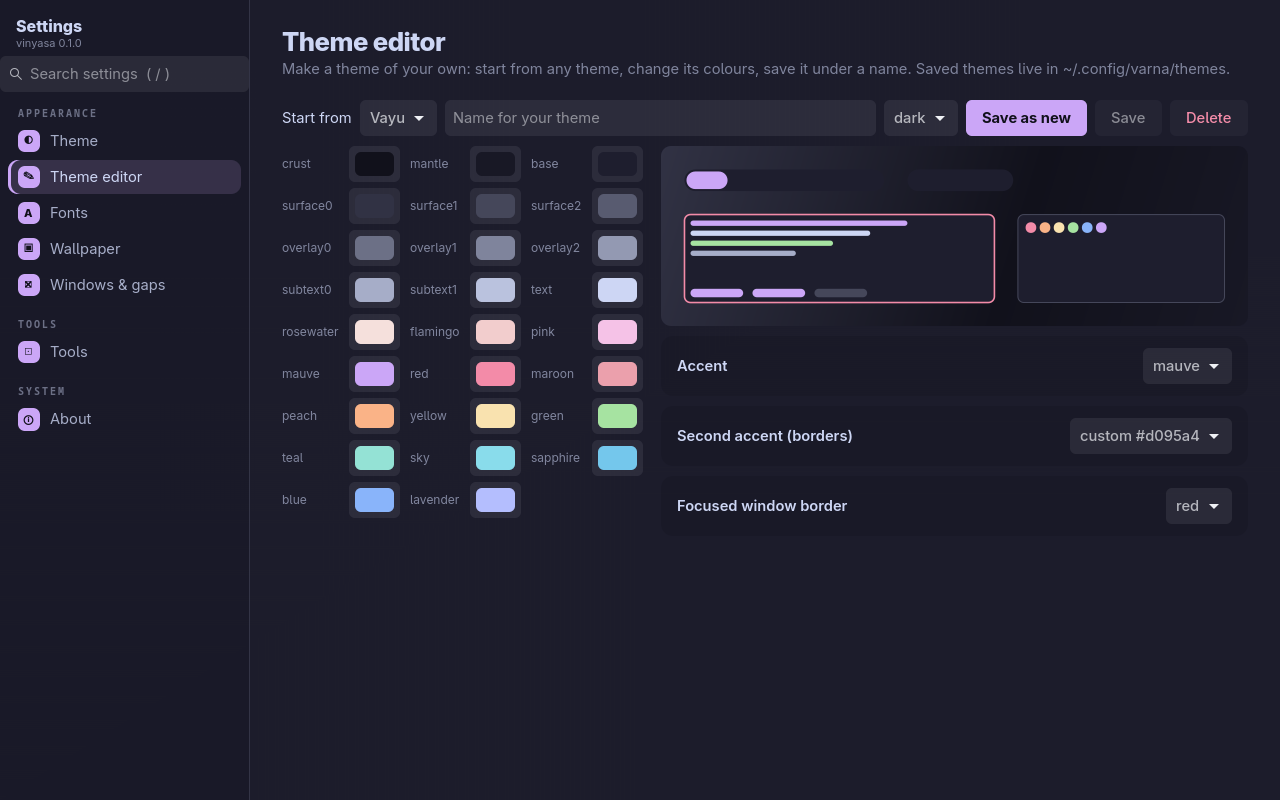Click the Delete button

pyautogui.click(x=1208, y=118)
